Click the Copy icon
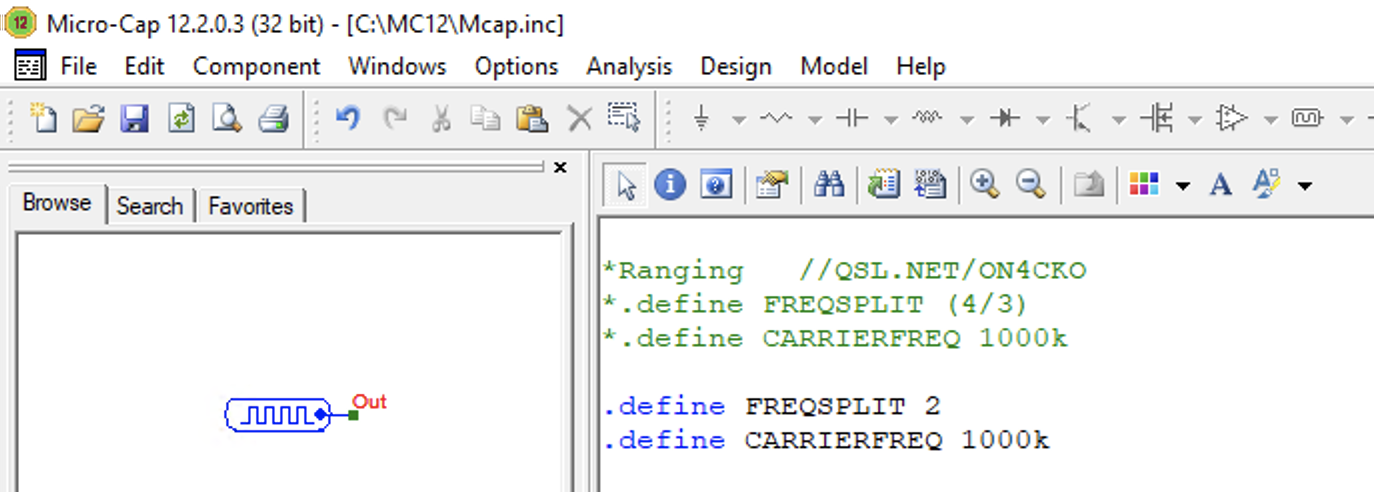 pos(486,119)
